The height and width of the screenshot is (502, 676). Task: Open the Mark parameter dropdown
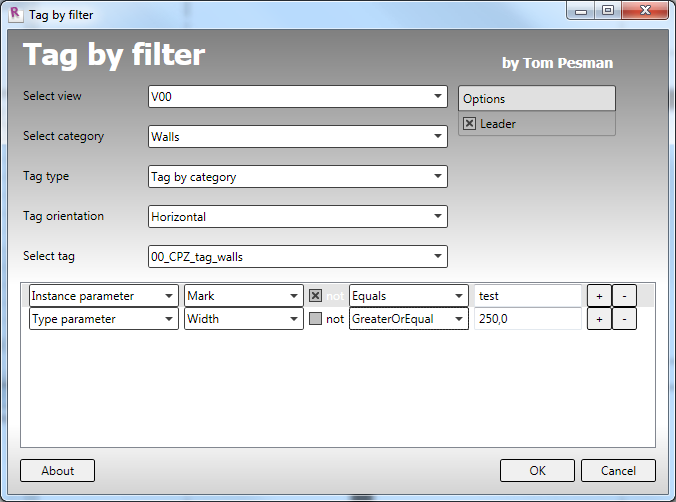[x=244, y=296]
